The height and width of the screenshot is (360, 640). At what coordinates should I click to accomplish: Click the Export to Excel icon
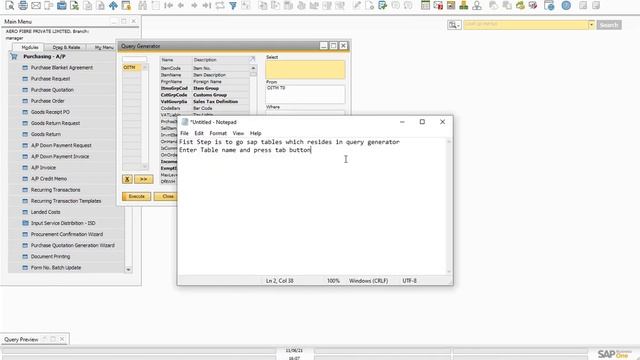(74, 5)
